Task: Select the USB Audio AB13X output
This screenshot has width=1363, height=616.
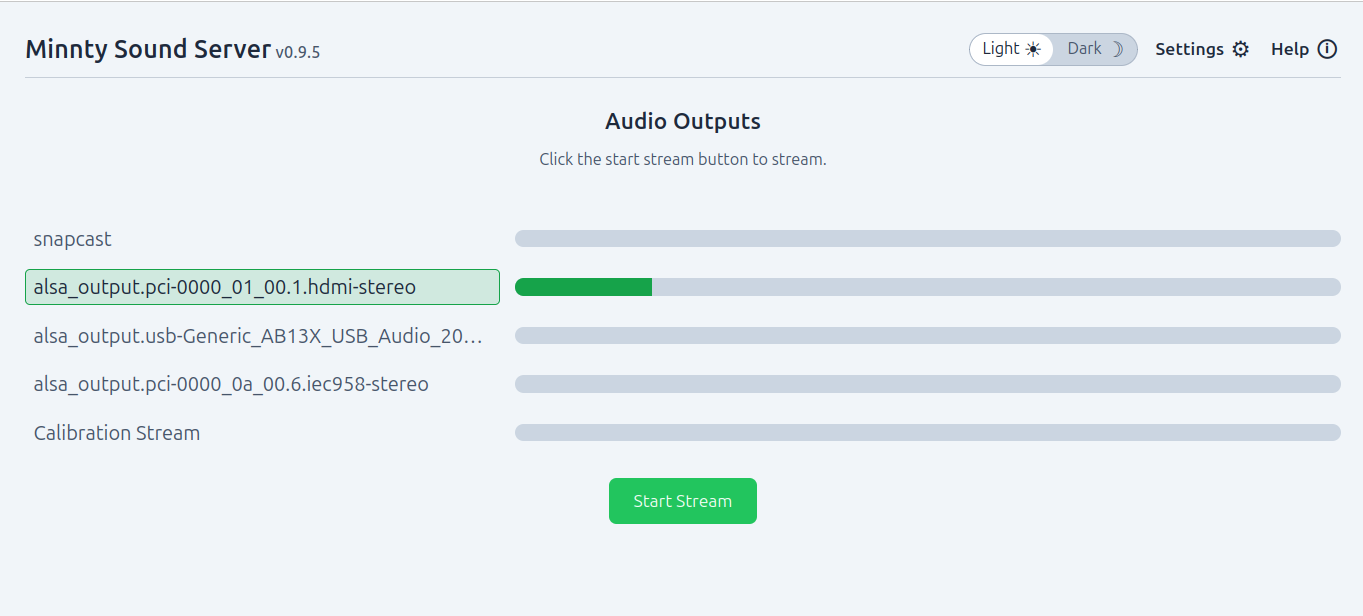Action: click(x=262, y=336)
